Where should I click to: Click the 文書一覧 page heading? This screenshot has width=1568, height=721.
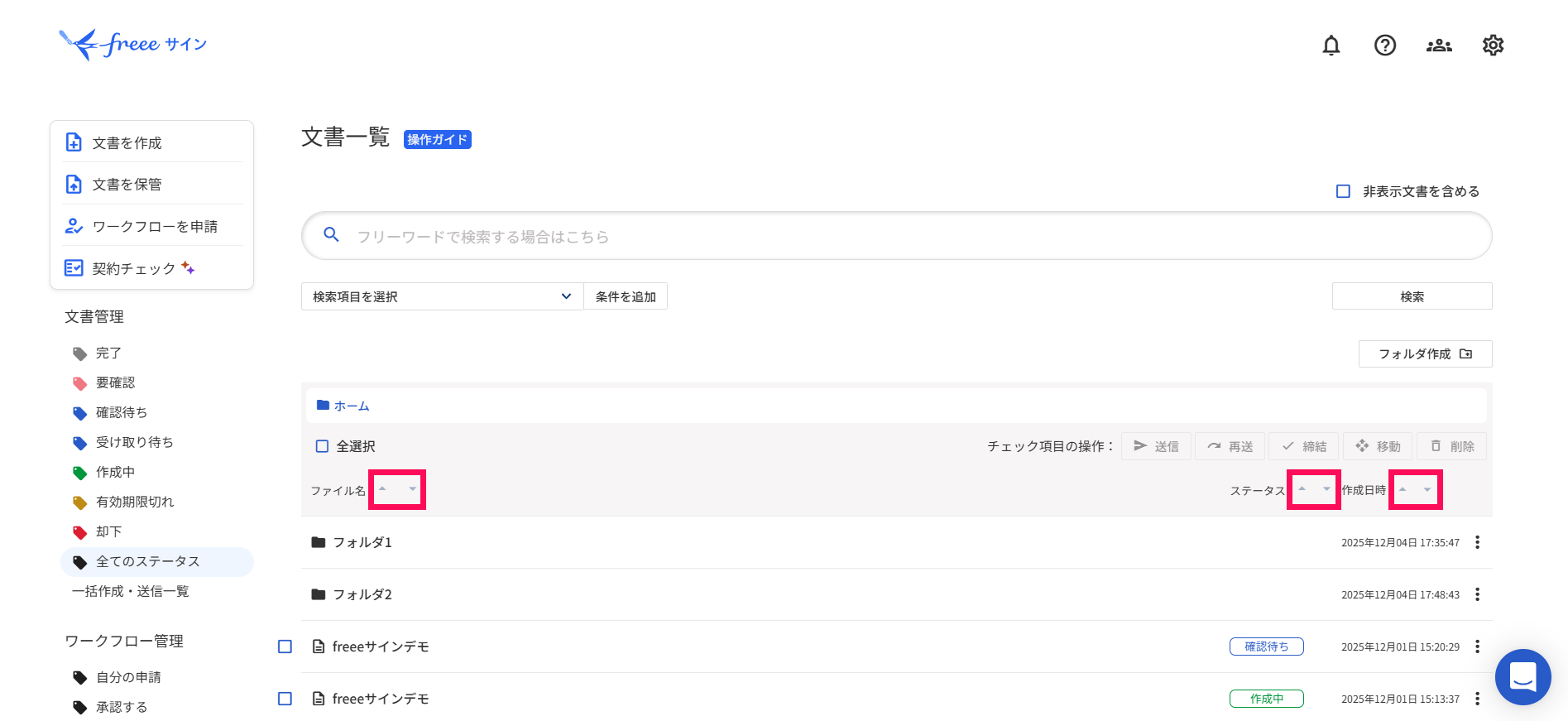point(345,137)
